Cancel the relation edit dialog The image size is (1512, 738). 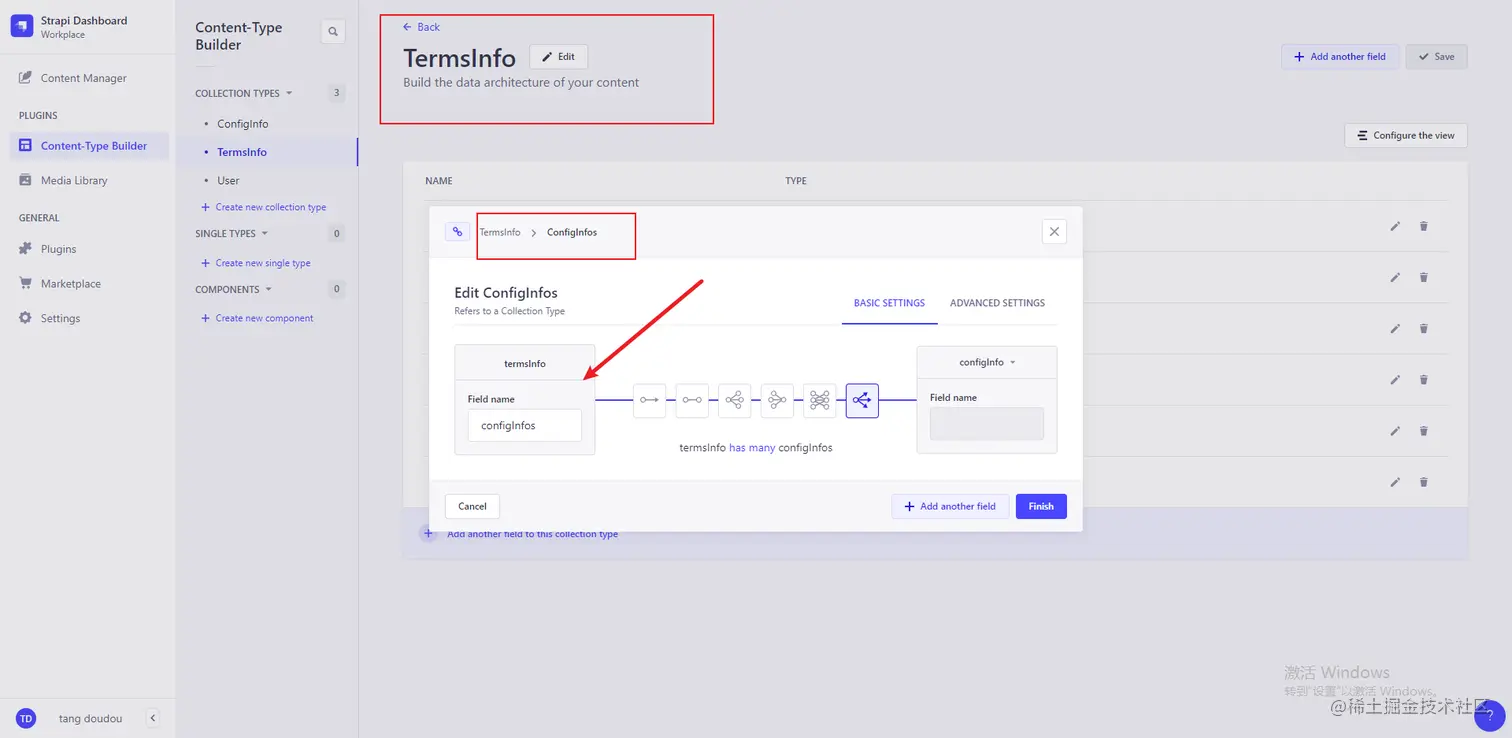coord(472,506)
